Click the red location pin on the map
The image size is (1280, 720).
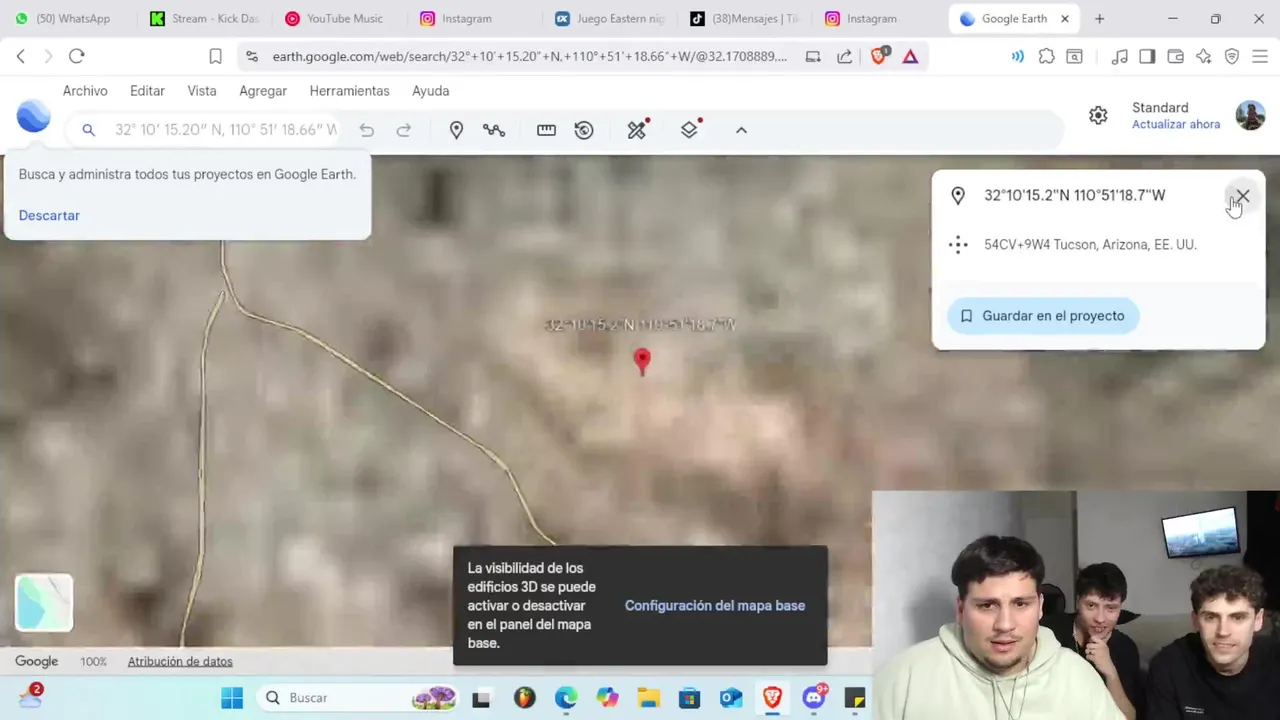click(642, 361)
